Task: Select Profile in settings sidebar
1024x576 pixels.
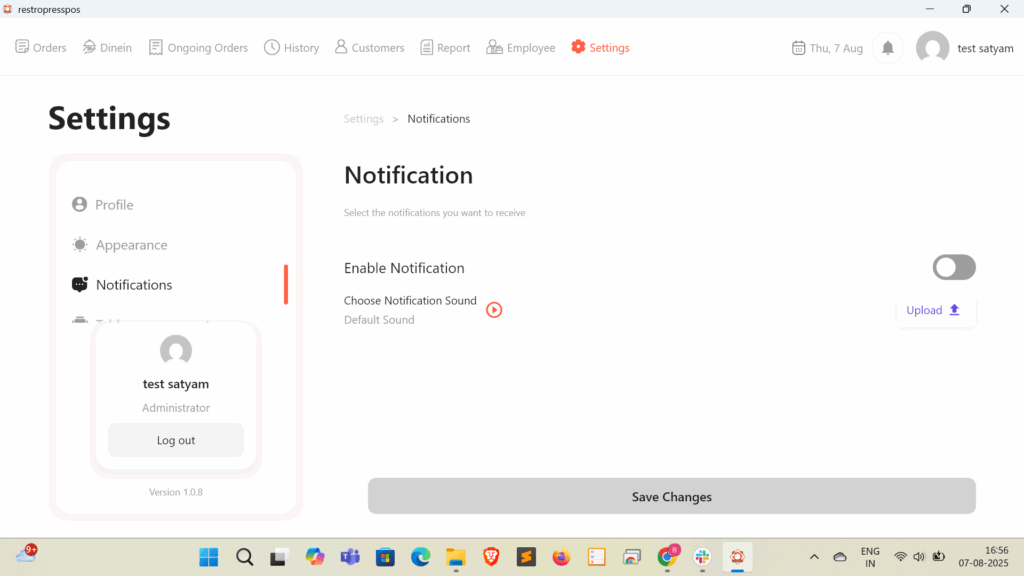Action: pyautogui.click(x=114, y=205)
